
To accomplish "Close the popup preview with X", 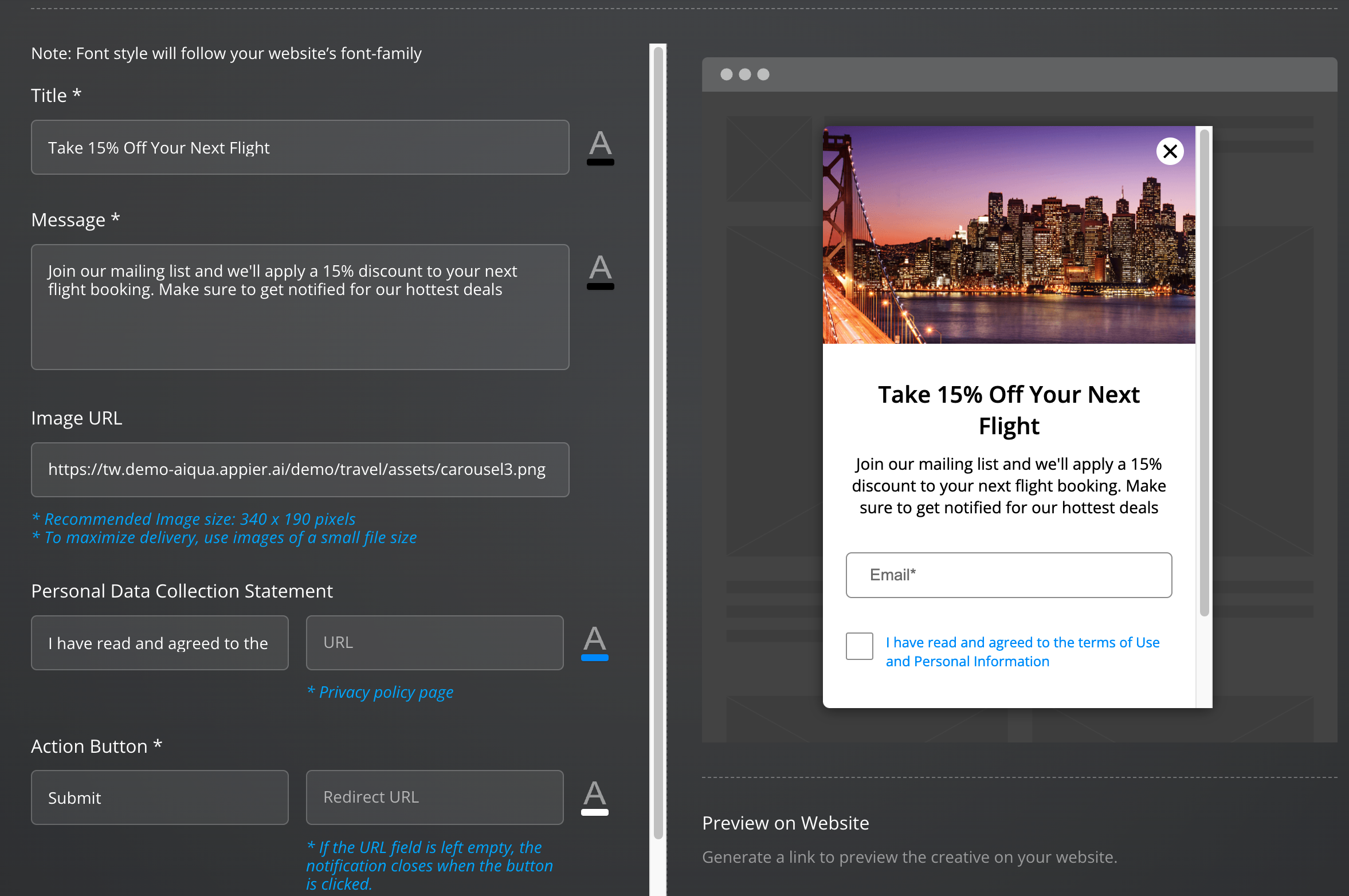I will [1170, 151].
